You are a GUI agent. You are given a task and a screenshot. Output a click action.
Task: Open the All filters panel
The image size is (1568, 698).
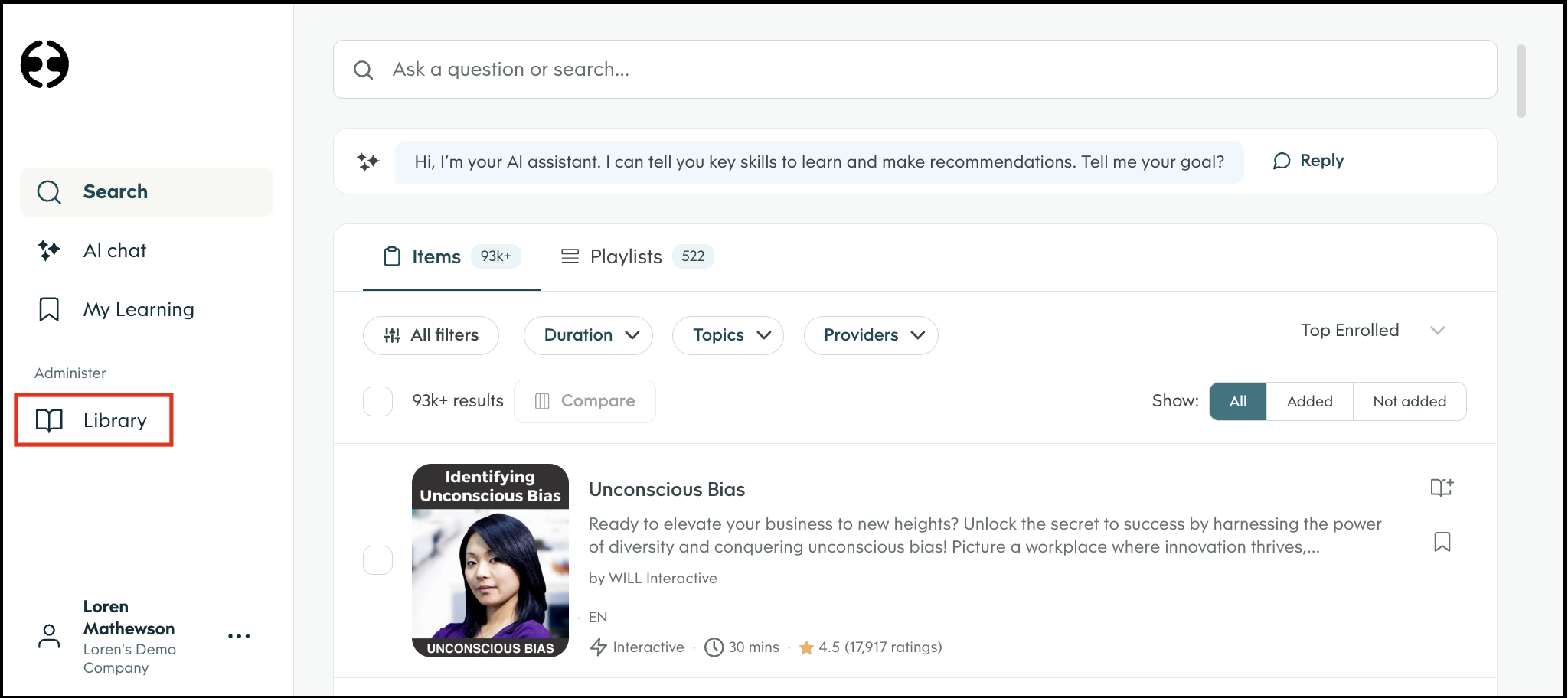click(431, 335)
